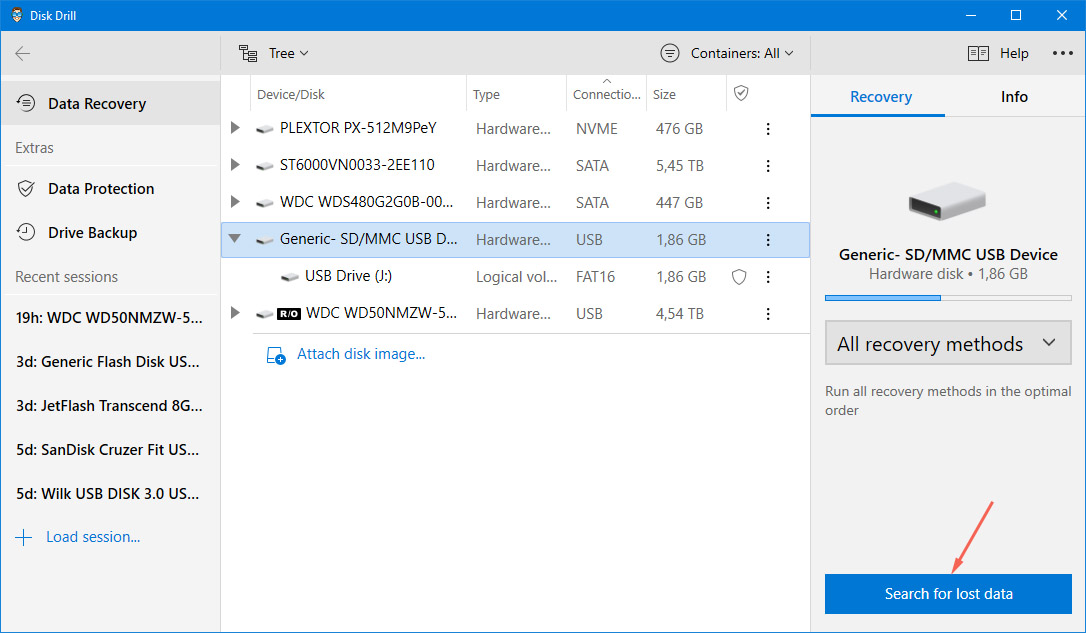The width and height of the screenshot is (1086, 633).
Task: Open recent session 19h: WDC WD50NMZW
Action: 109,318
